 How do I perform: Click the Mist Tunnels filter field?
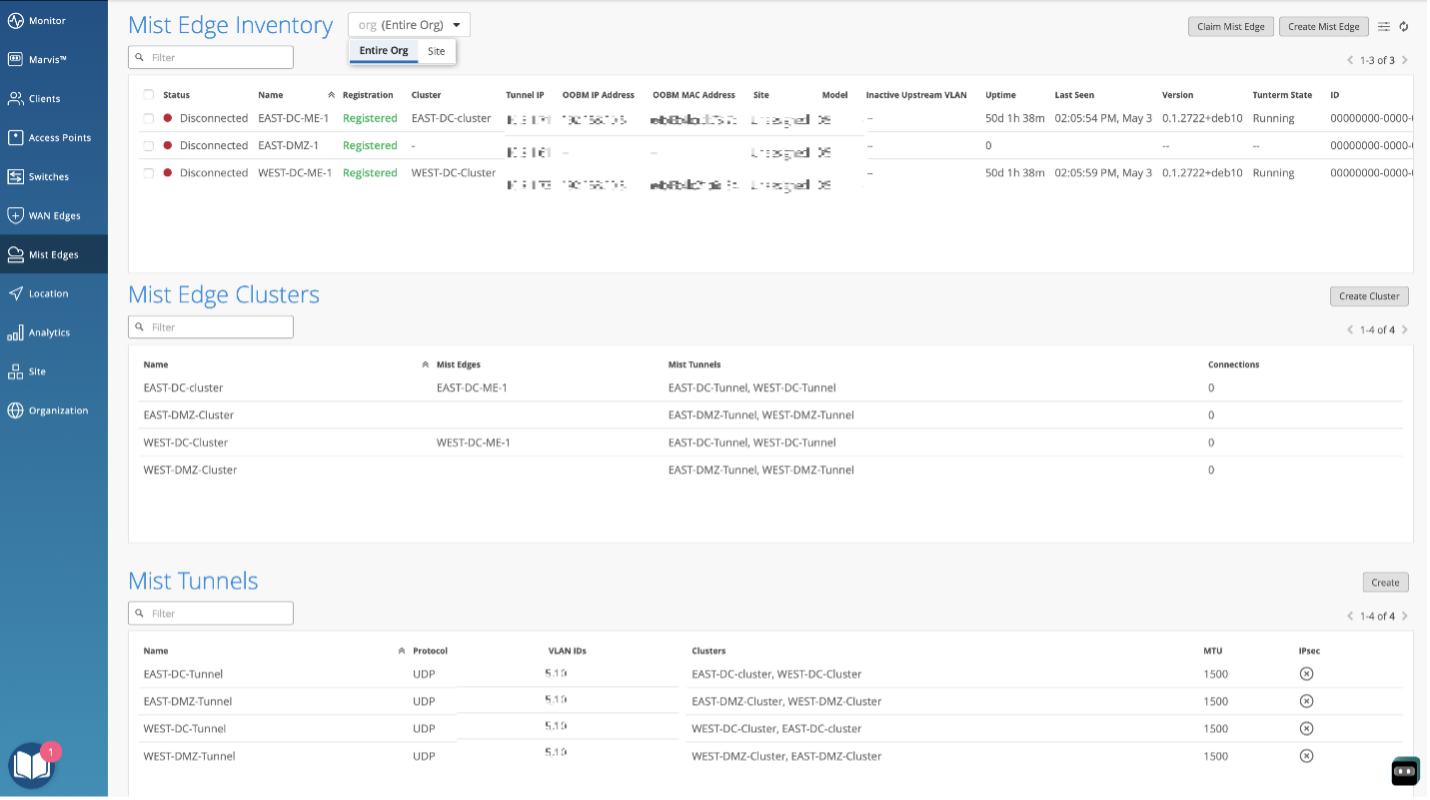(211, 613)
